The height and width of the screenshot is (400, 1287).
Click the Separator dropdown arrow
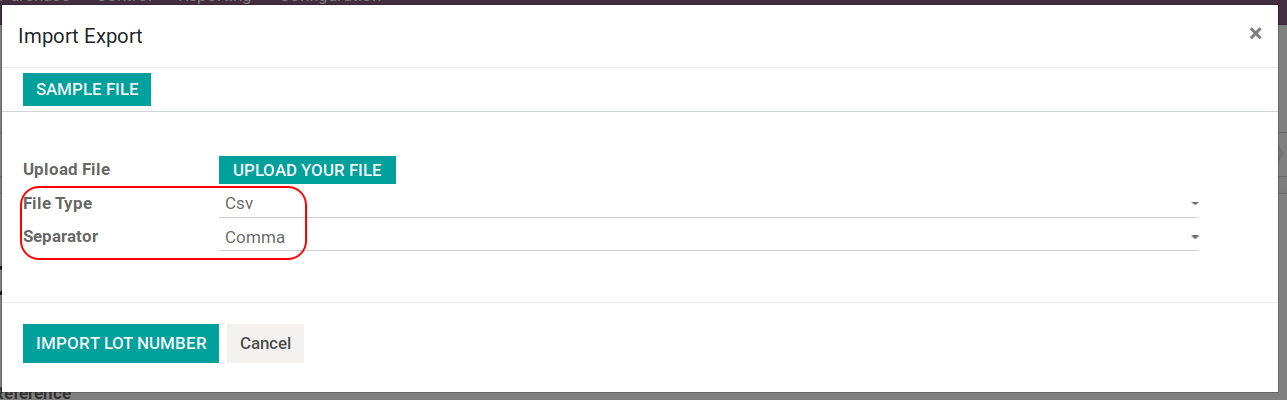pyautogui.click(x=1194, y=237)
